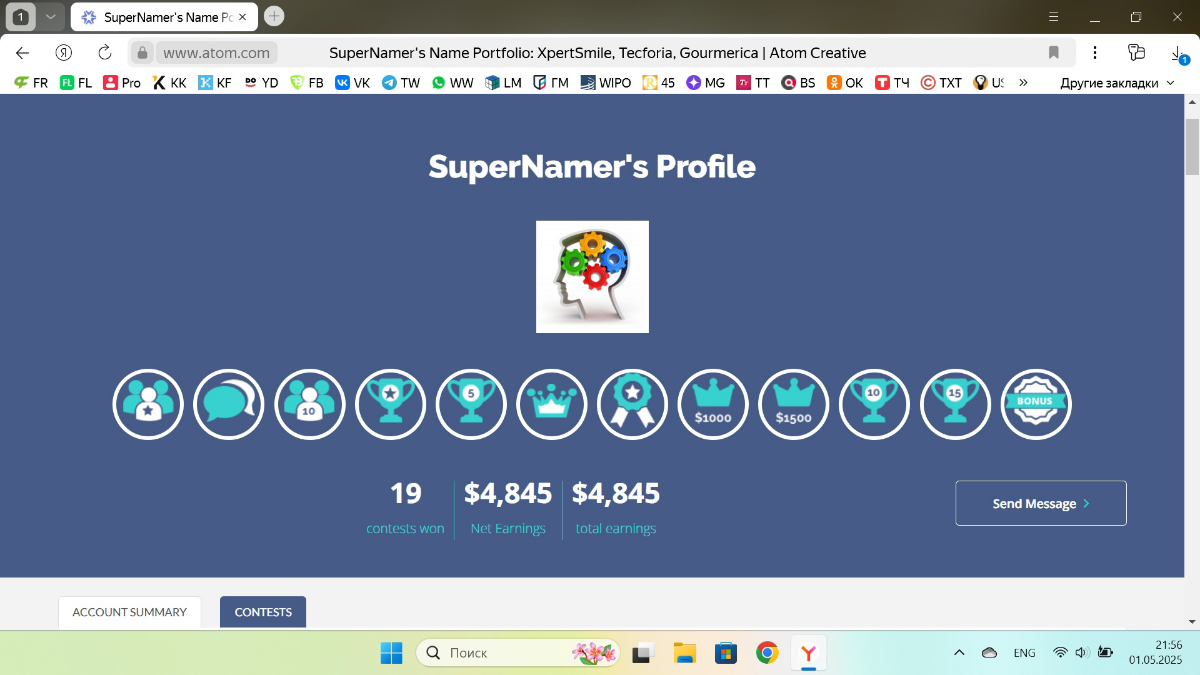Click the BONUS ribbon badge

(x=1036, y=404)
